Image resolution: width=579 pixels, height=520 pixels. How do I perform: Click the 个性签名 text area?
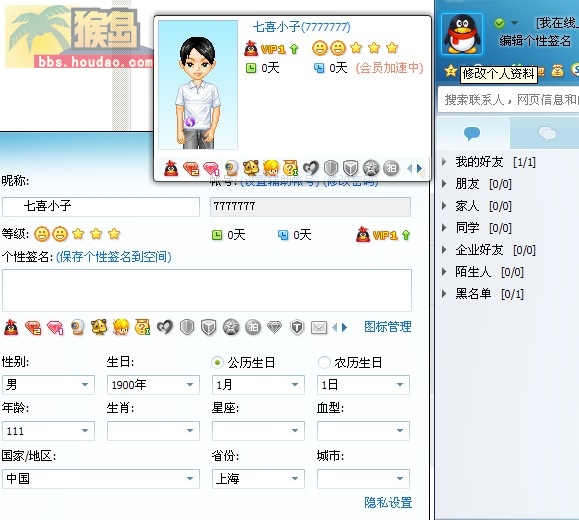tap(207, 290)
